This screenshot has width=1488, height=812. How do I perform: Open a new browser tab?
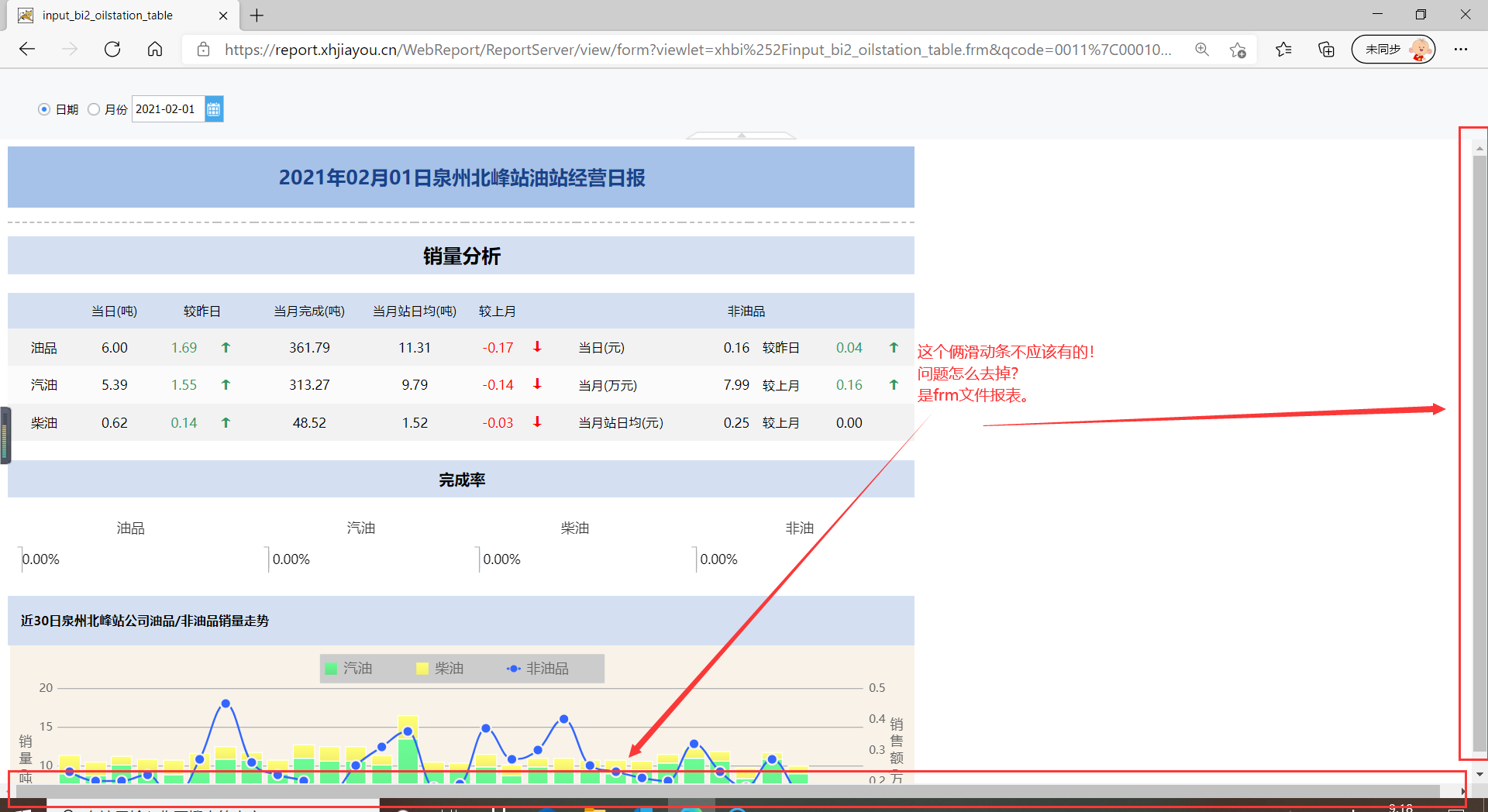[257, 15]
